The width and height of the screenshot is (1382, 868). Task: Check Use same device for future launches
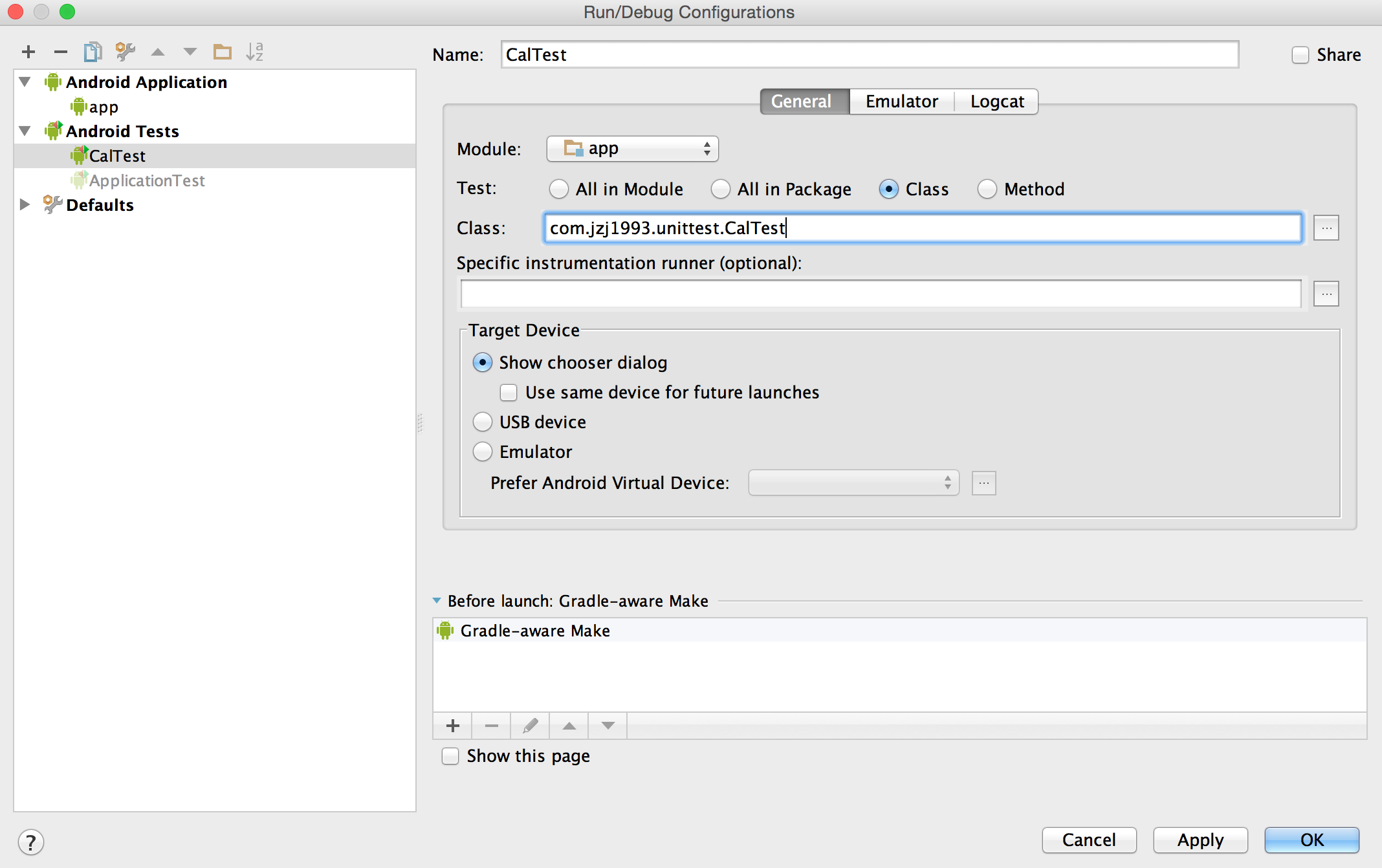pyautogui.click(x=509, y=393)
